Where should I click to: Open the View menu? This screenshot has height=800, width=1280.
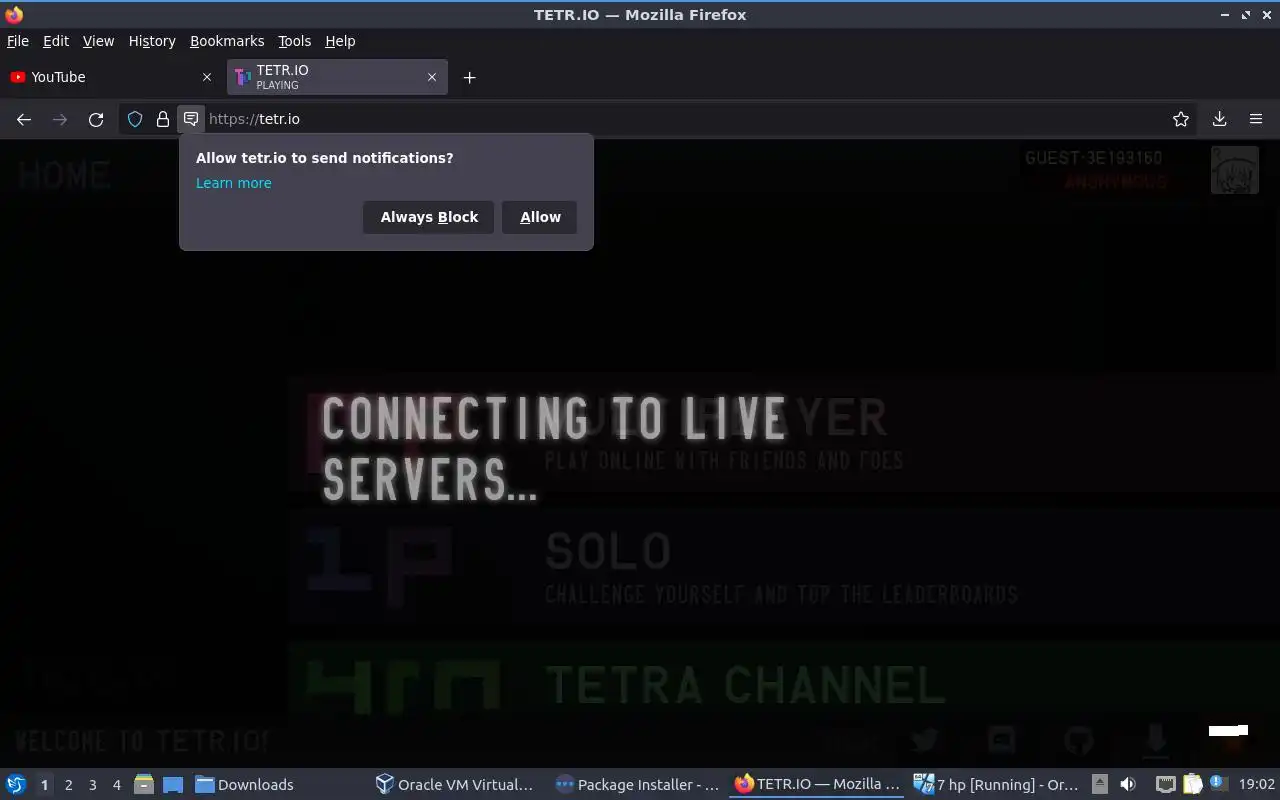(x=98, y=41)
